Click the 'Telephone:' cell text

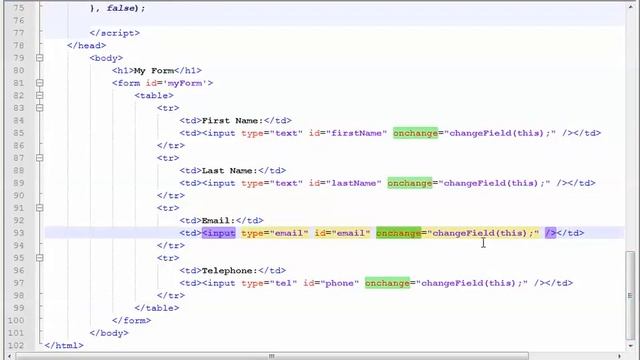point(230,271)
